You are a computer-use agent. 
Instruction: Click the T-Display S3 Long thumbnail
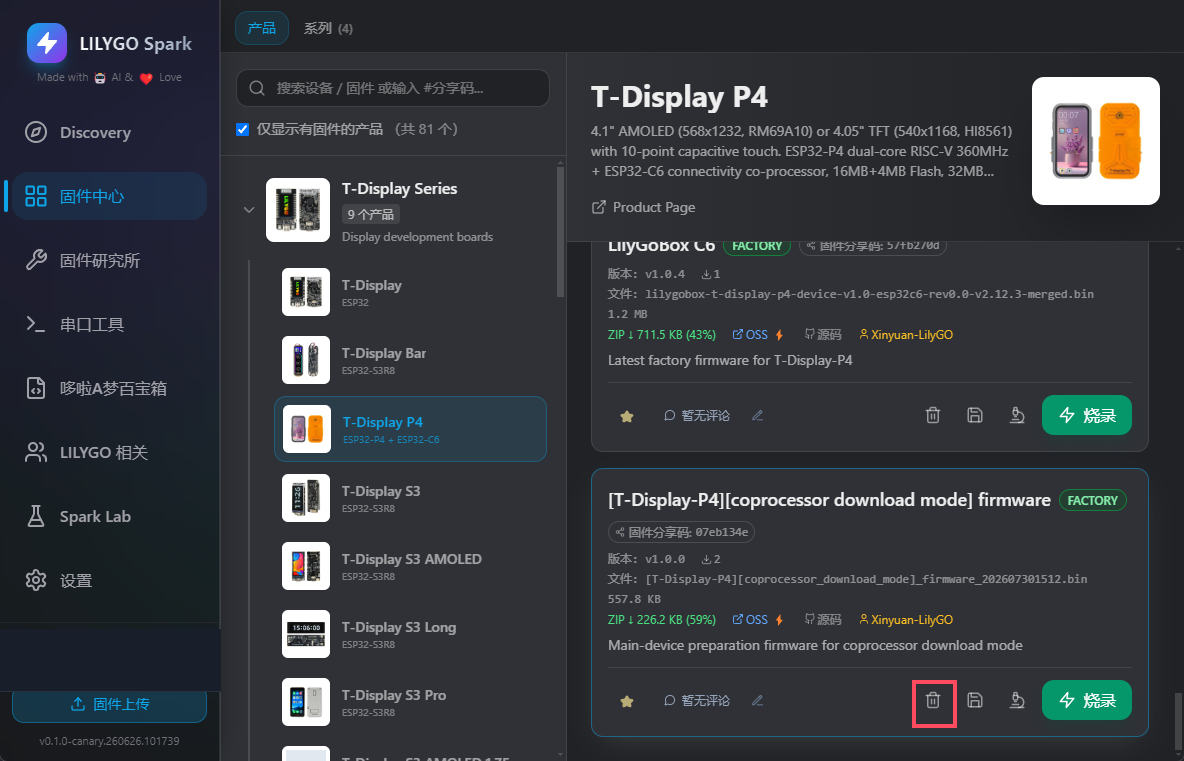tap(306, 634)
